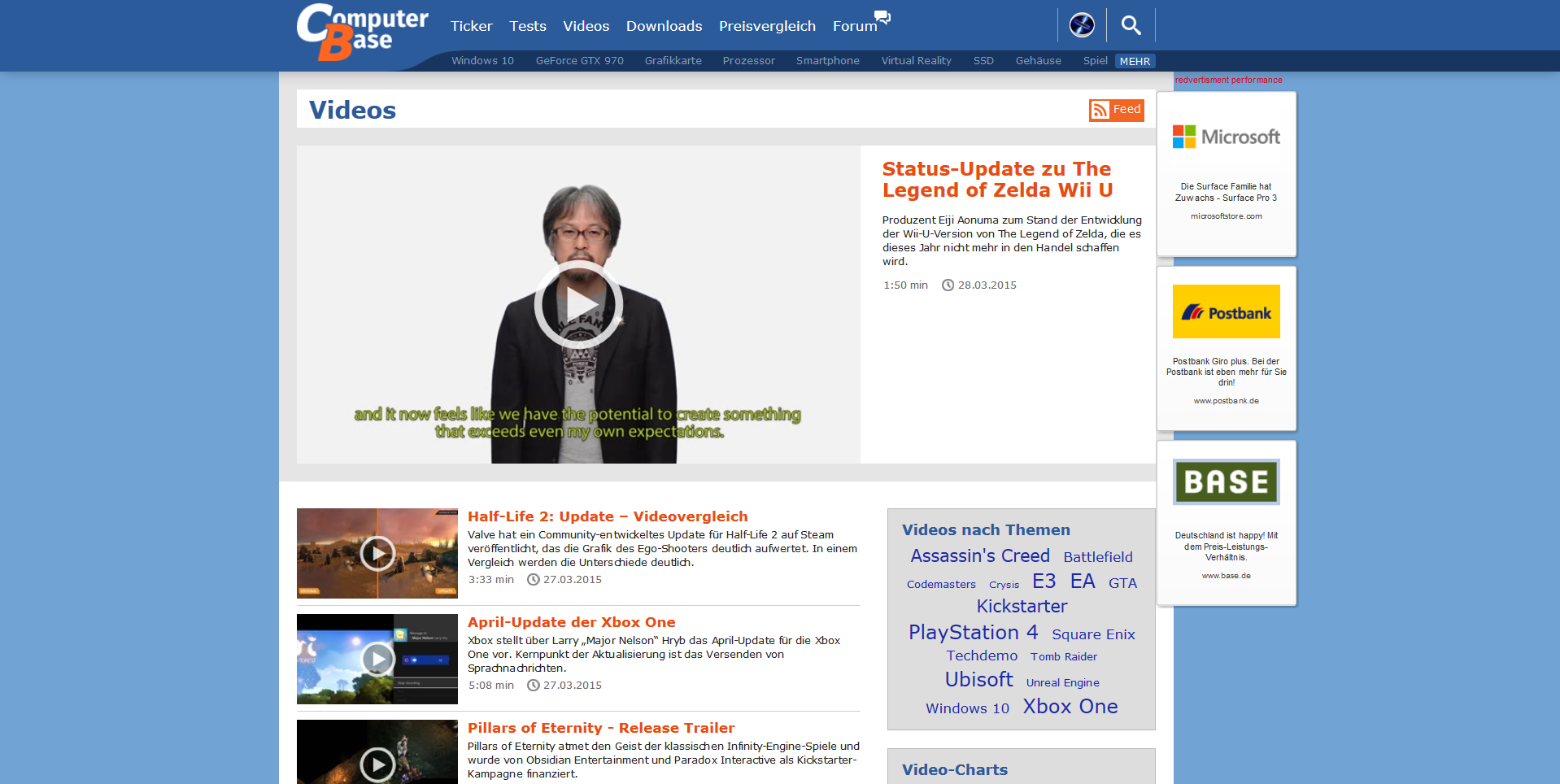Click the search magnifier icon
The height and width of the screenshot is (784, 1560).
[1131, 25]
